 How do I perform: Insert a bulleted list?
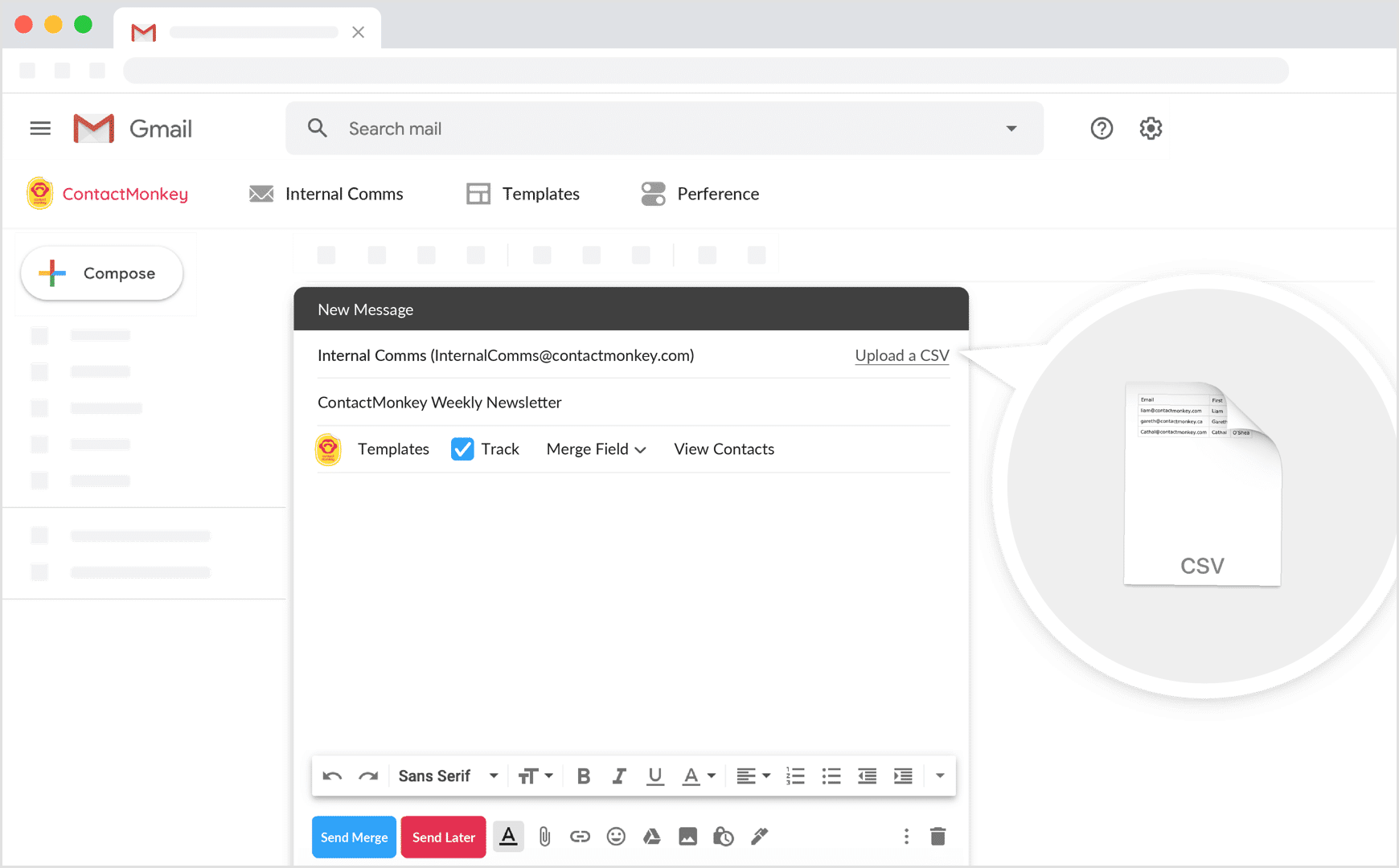(x=831, y=776)
